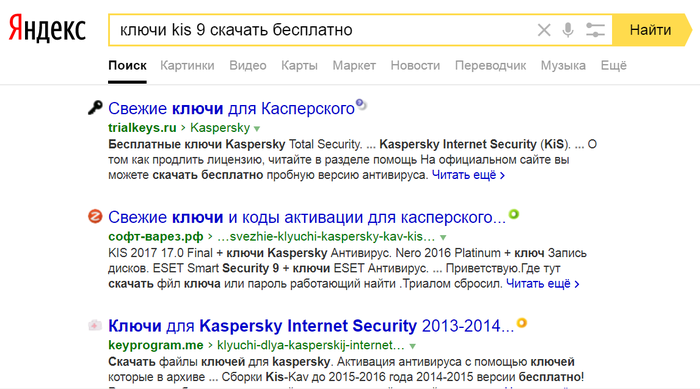Open advanced search settings sliders icon
The image size is (700, 389).
pyautogui.click(x=595, y=30)
